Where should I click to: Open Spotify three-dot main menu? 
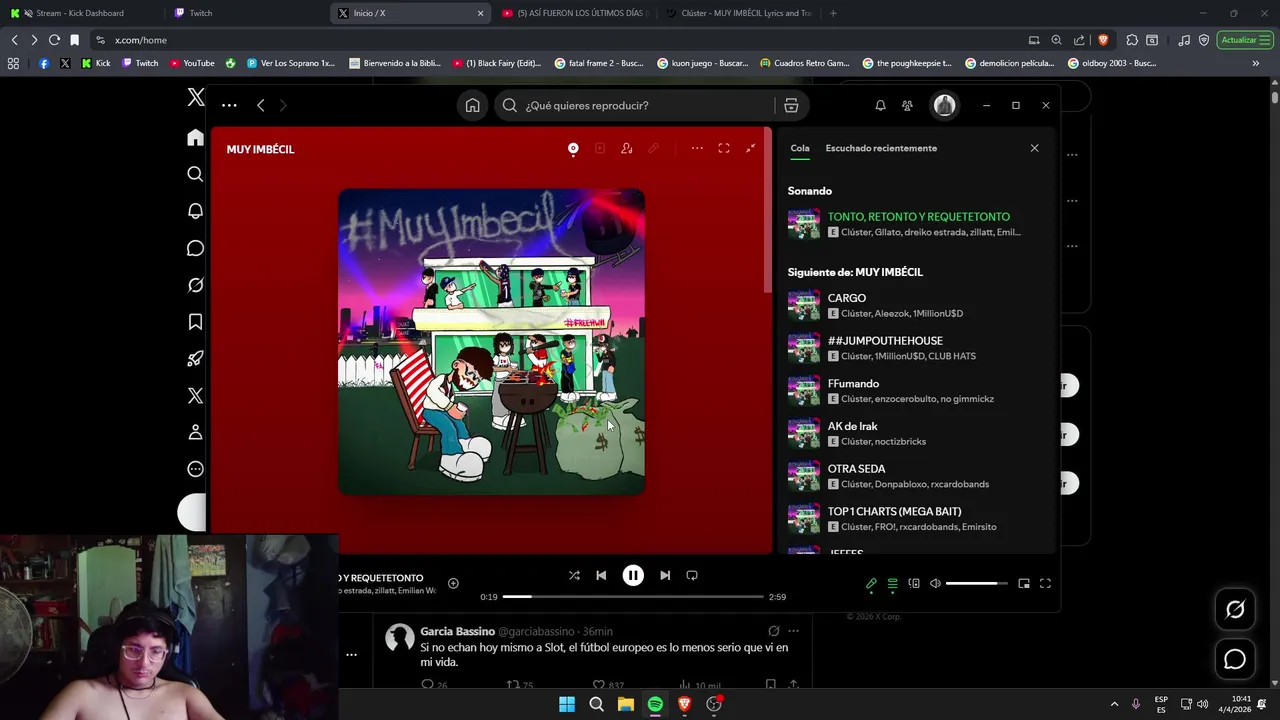[229, 105]
